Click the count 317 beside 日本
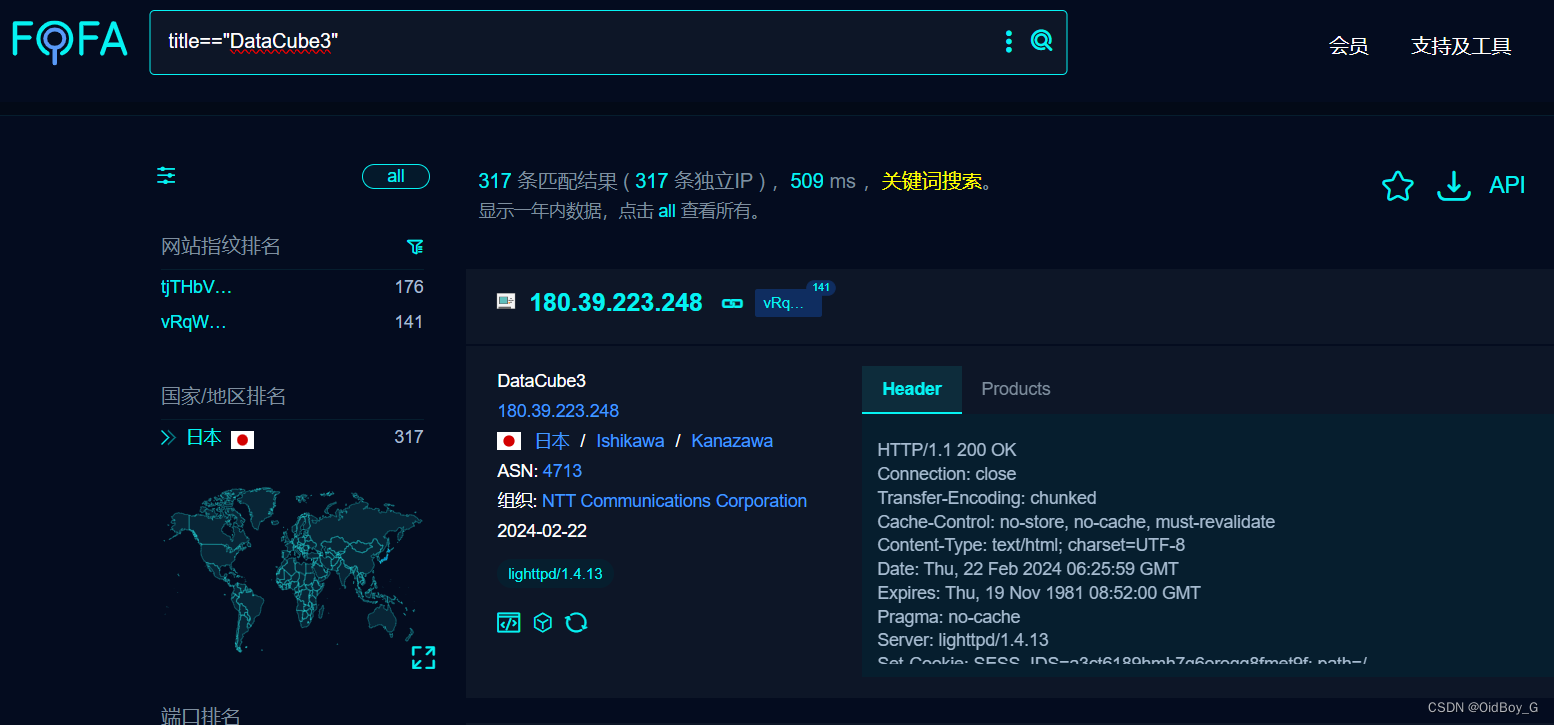Screen dimensions: 1554x725 coord(409,437)
